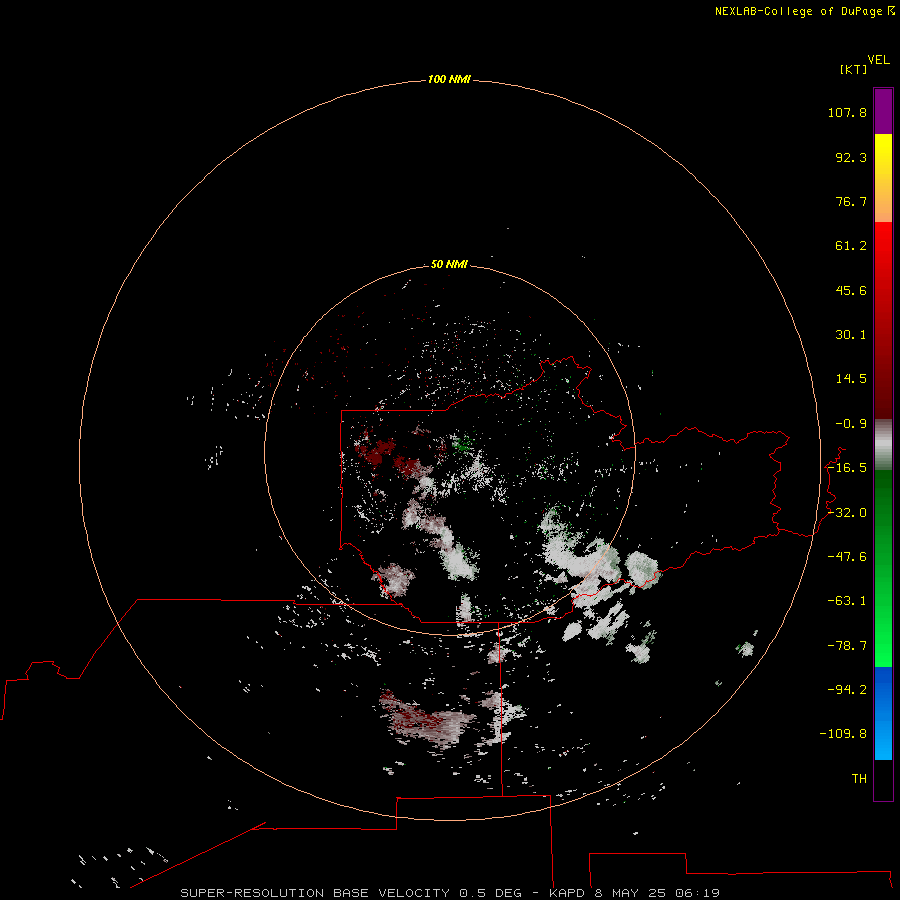The image size is (900, 900).
Task: Select the -94.2 velocity scale value
Action: (847, 689)
